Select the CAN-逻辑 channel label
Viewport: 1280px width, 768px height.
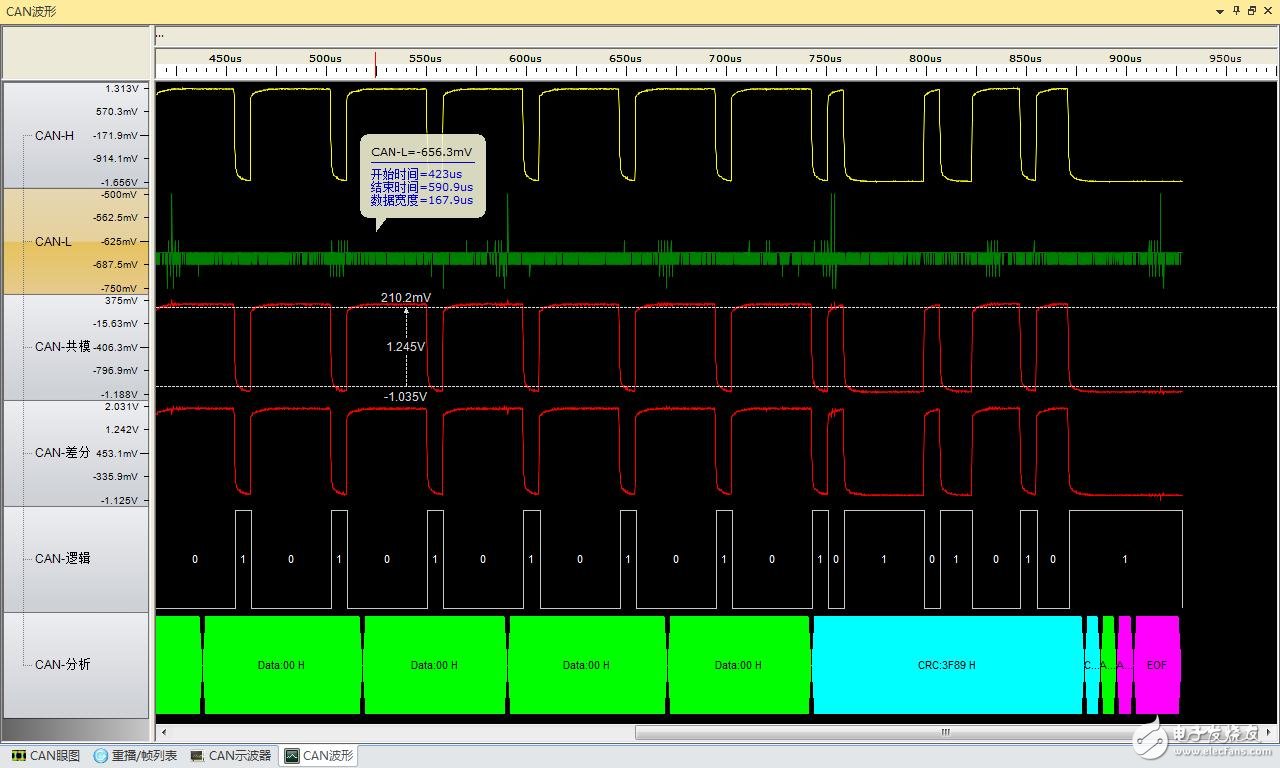click(62, 558)
